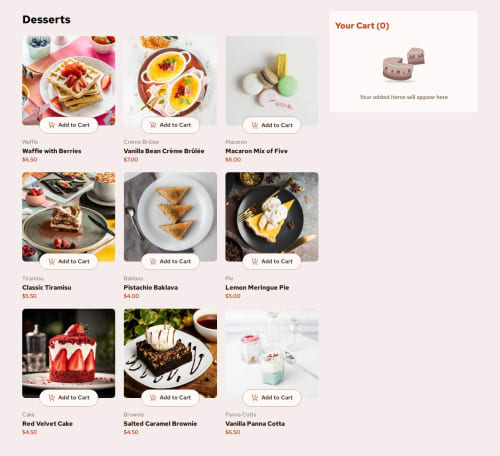Click cart icon on Baklava's Add to Cart
500x456 pixels.
click(x=153, y=261)
